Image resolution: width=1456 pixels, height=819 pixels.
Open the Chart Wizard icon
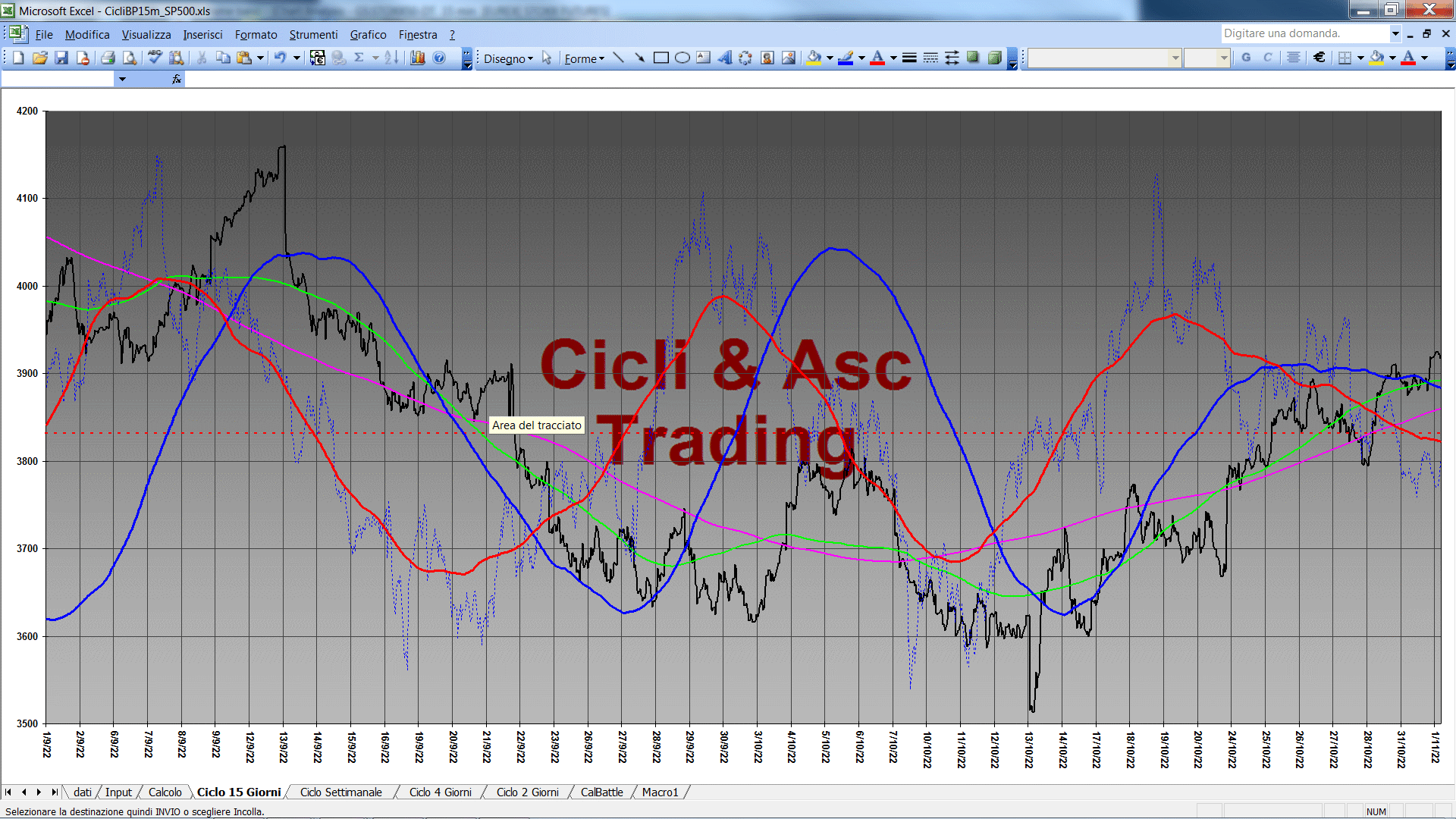click(418, 58)
